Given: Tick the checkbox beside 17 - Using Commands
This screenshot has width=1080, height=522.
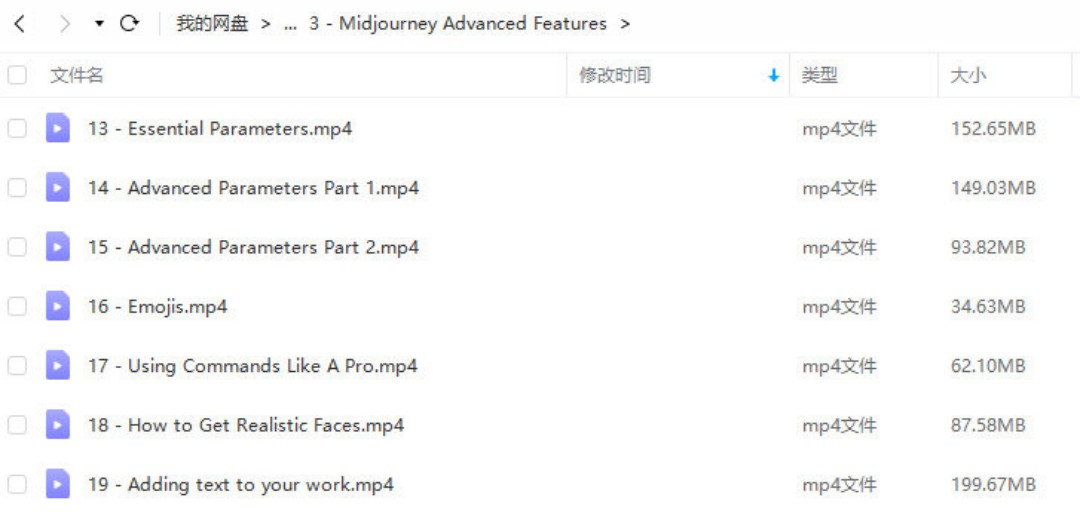Looking at the screenshot, I should click(17, 366).
